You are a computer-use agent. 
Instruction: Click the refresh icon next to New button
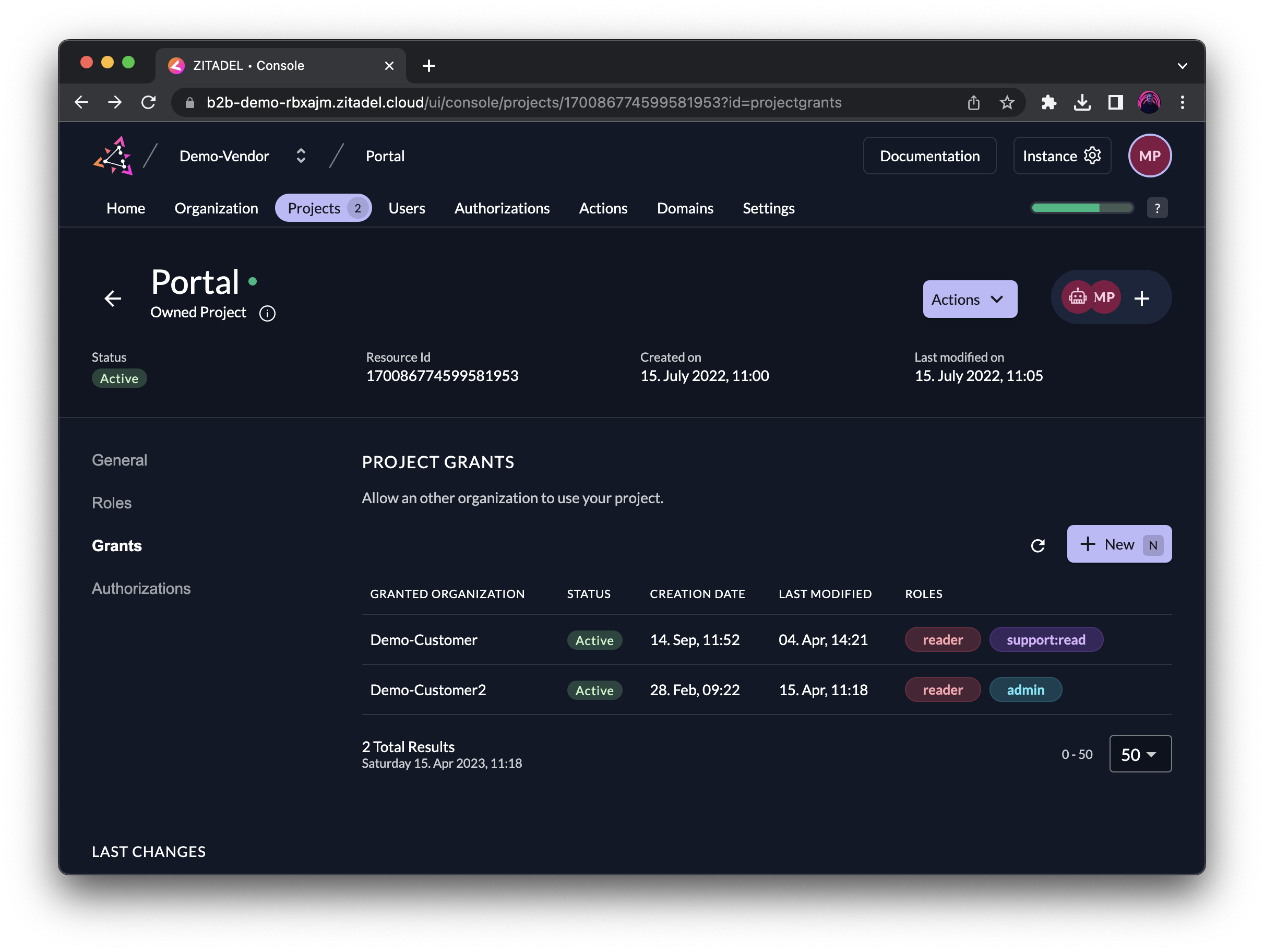tap(1039, 544)
